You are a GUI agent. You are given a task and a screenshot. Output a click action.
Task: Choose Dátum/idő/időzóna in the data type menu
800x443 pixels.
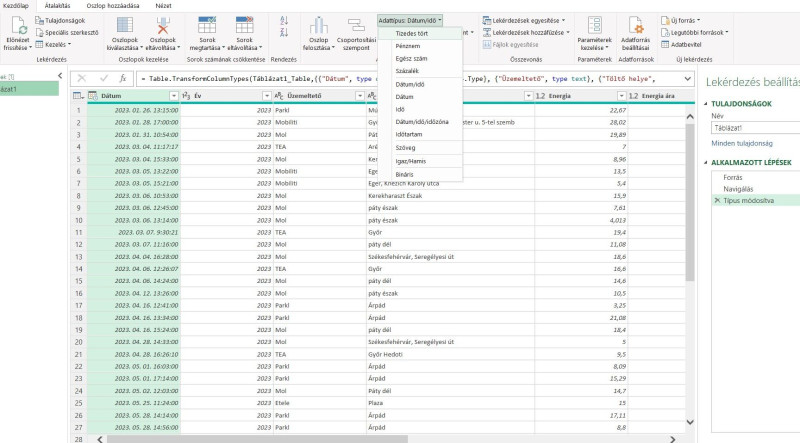click(420, 122)
